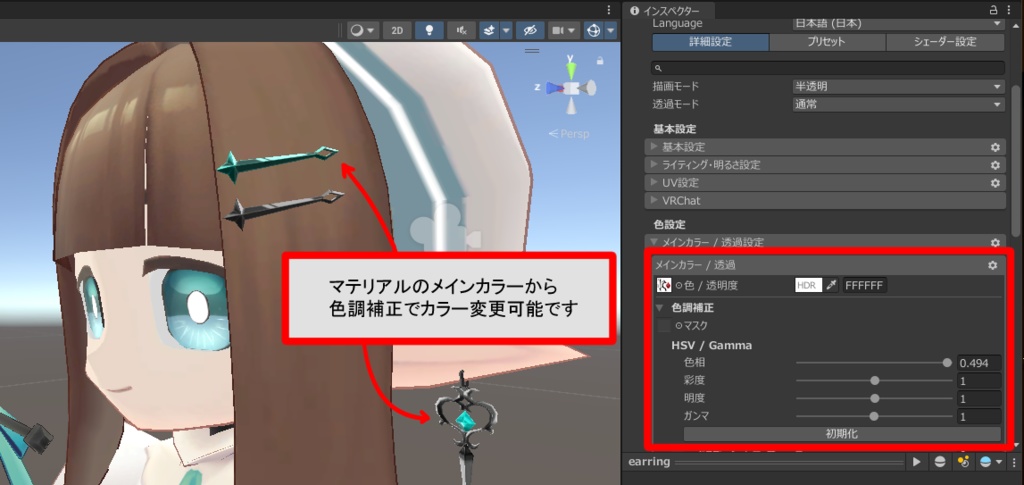Switch to the 詳細設定 tab
The image size is (1024, 485).
click(711, 42)
